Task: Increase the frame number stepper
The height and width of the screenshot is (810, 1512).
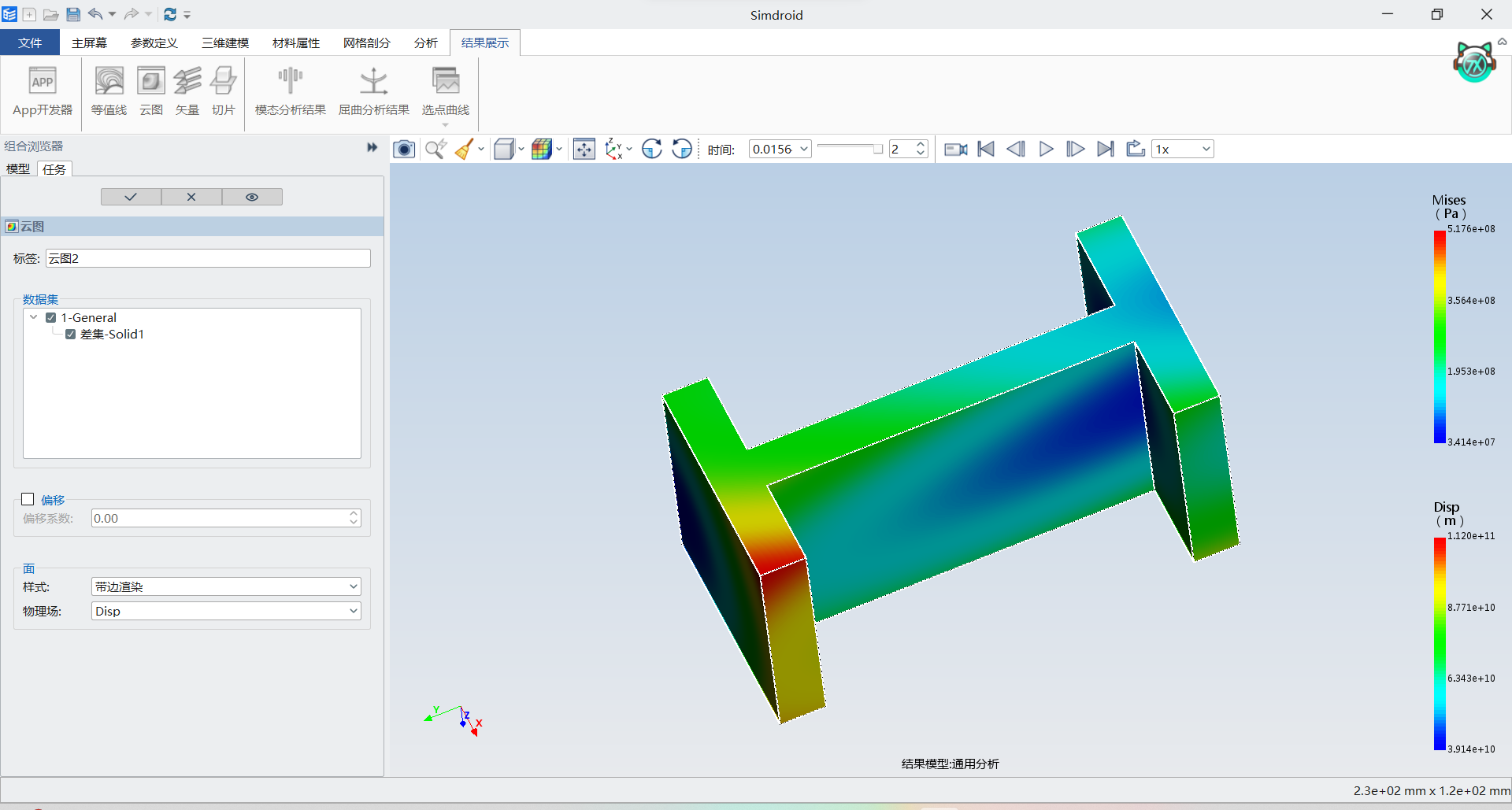Action: click(921, 144)
